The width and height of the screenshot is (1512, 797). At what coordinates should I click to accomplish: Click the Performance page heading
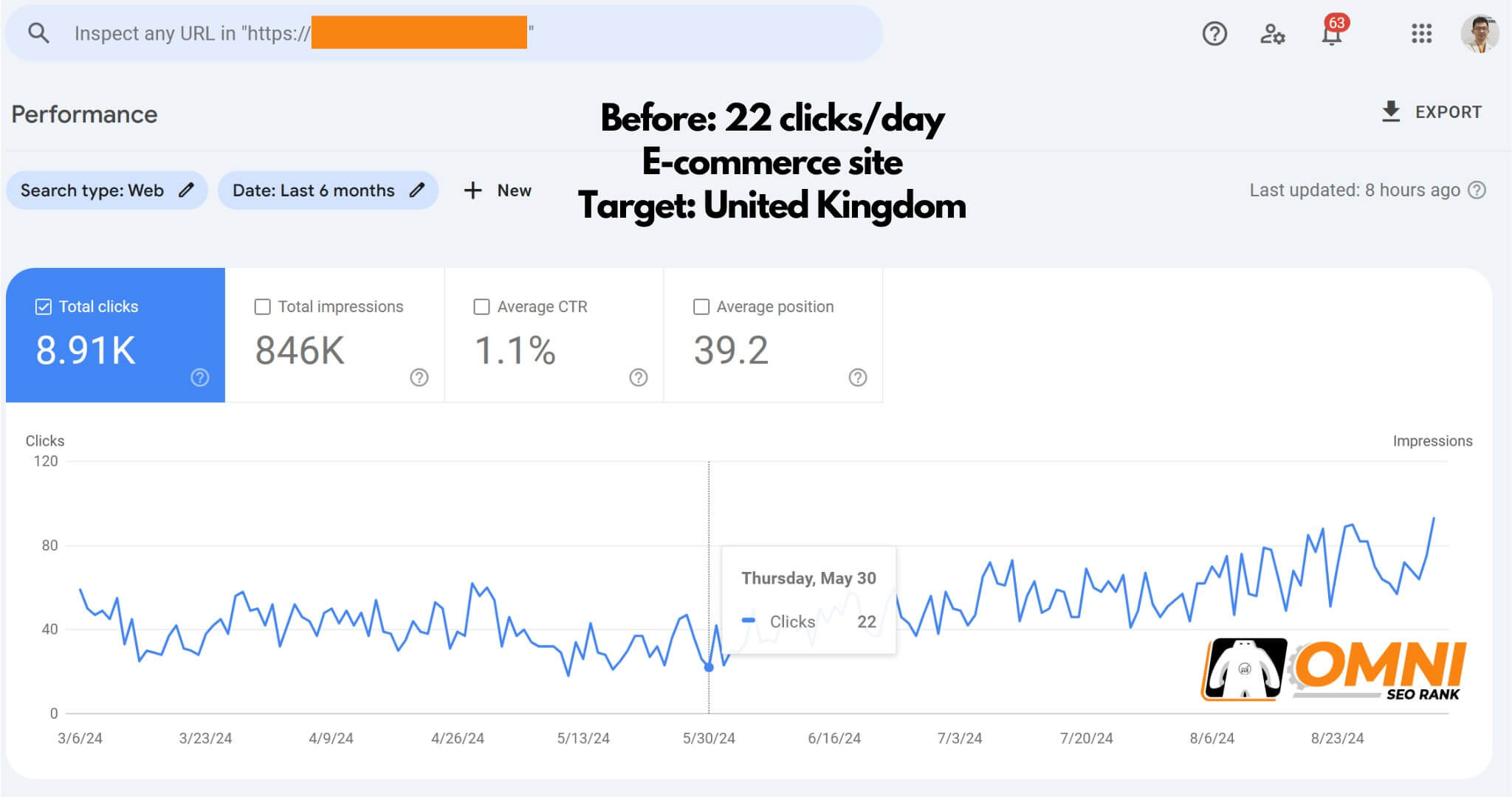pos(84,114)
